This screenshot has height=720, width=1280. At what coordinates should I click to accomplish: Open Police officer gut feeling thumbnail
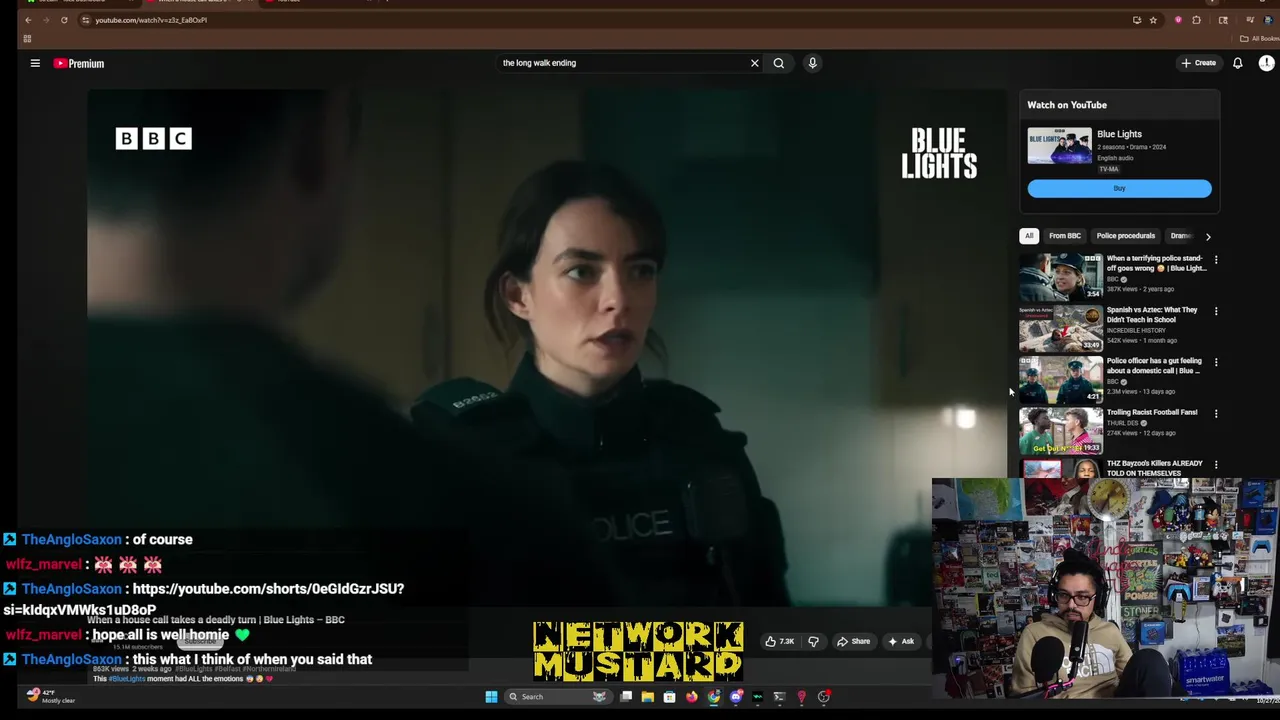tap(1061, 380)
